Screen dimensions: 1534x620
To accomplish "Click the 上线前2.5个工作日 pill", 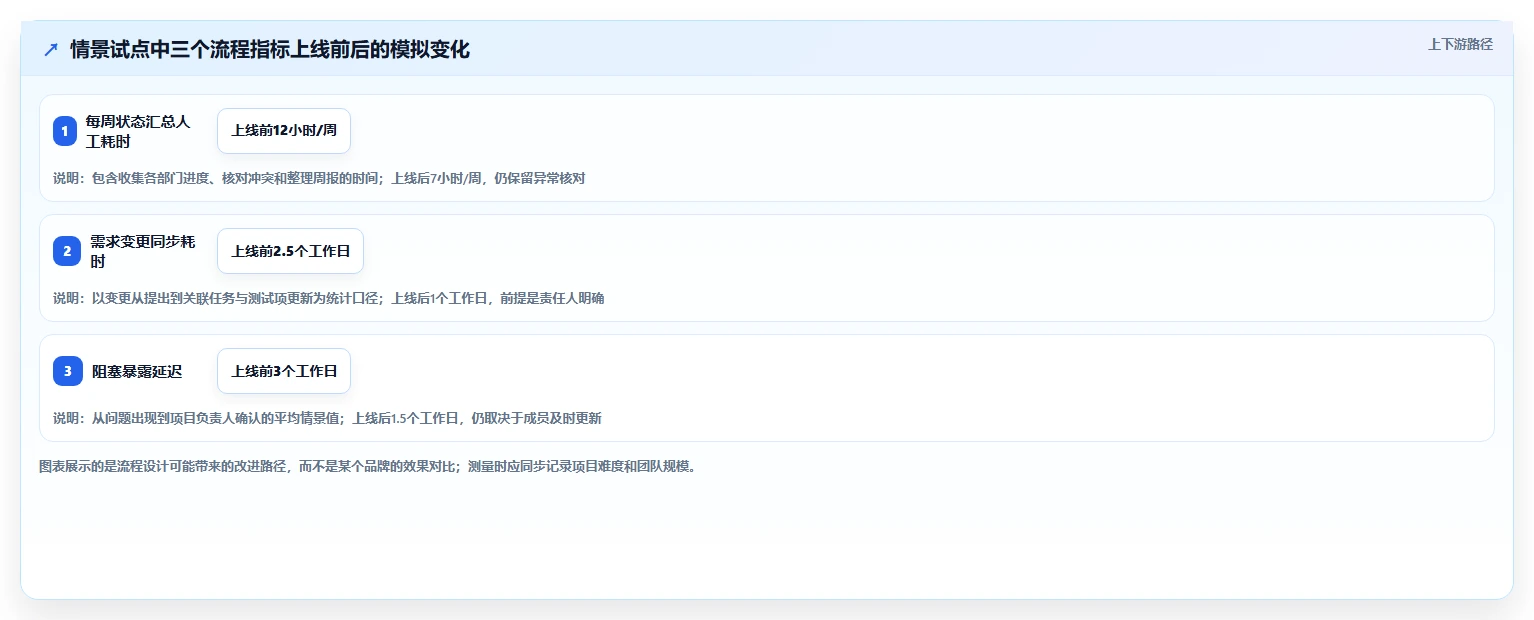I will coord(290,251).
